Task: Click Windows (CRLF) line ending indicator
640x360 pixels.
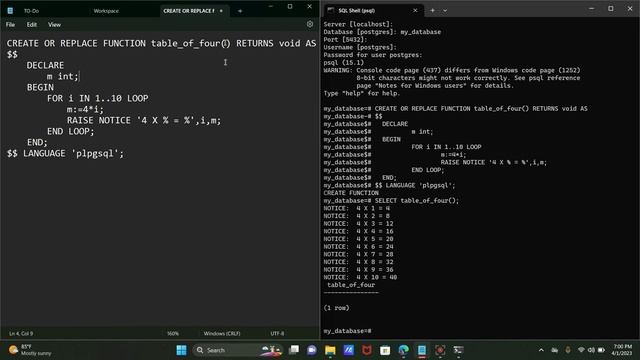Action: coord(222,333)
